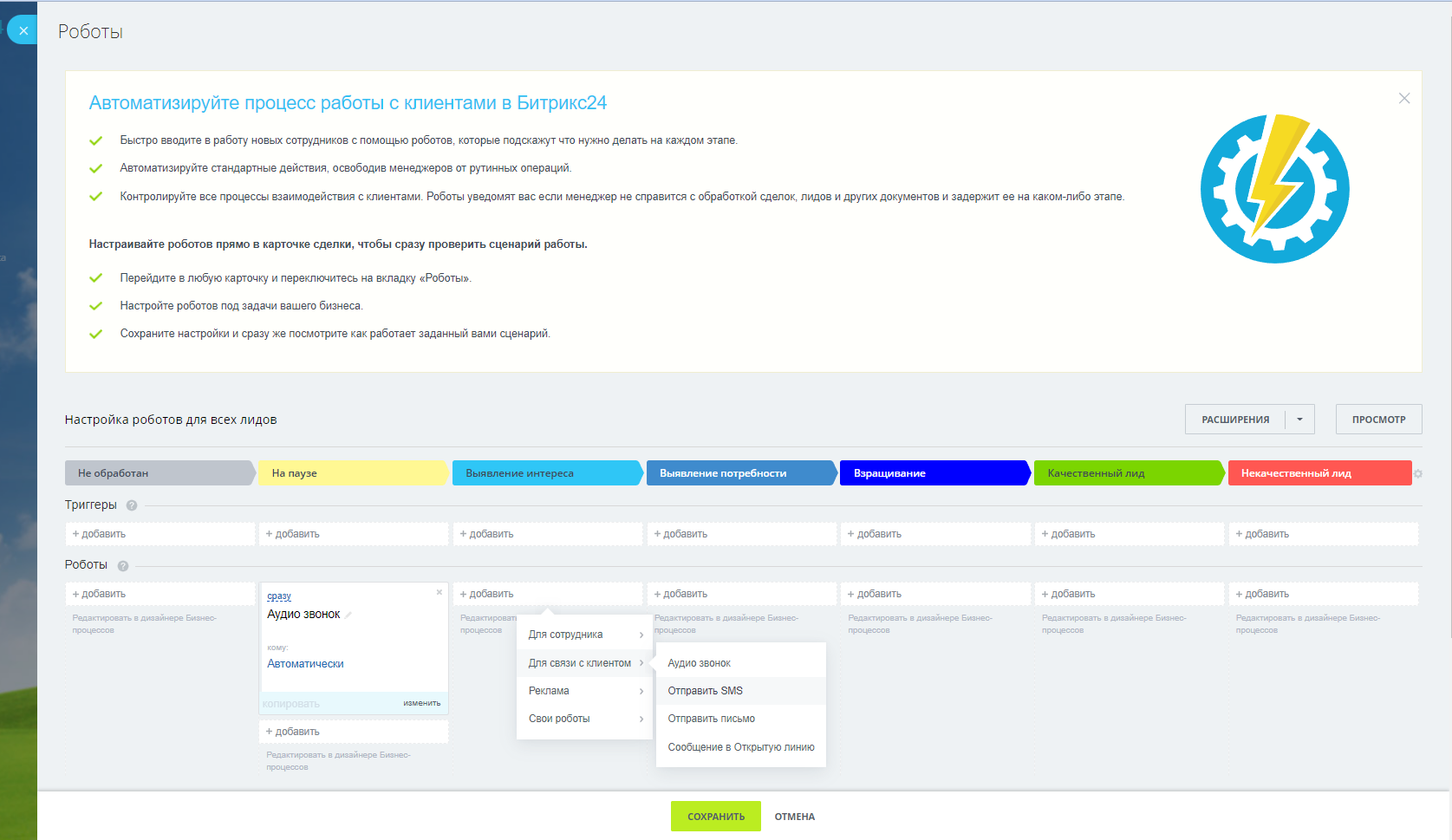
Task: Click the РАСШИРЕНИЯ button
Action: click(x=1235, y=420)
